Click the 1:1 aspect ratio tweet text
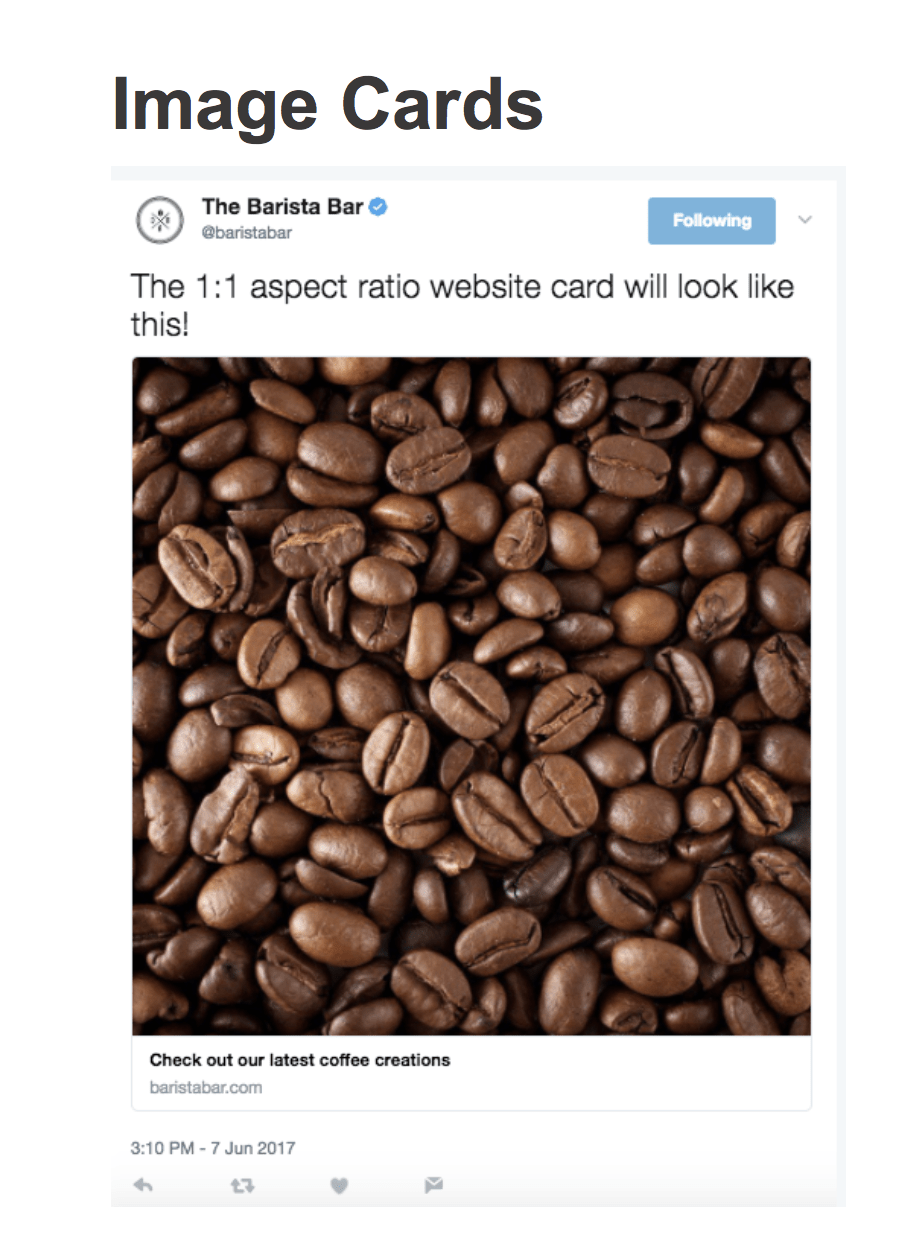Viewport: 906px width, 1252px height. [462, 305]
